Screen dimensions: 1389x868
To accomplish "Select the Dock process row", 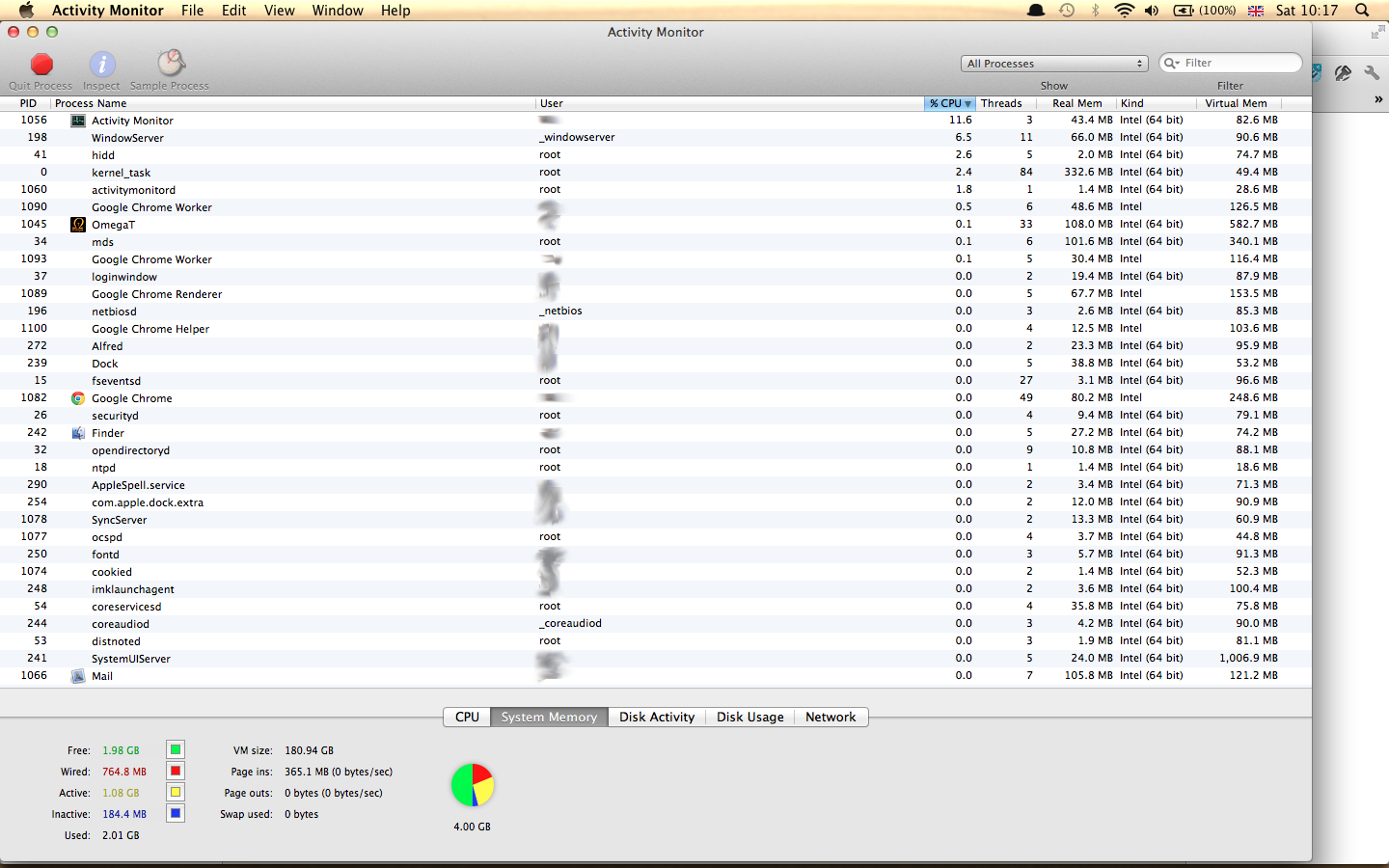I will tap(656, 364).
